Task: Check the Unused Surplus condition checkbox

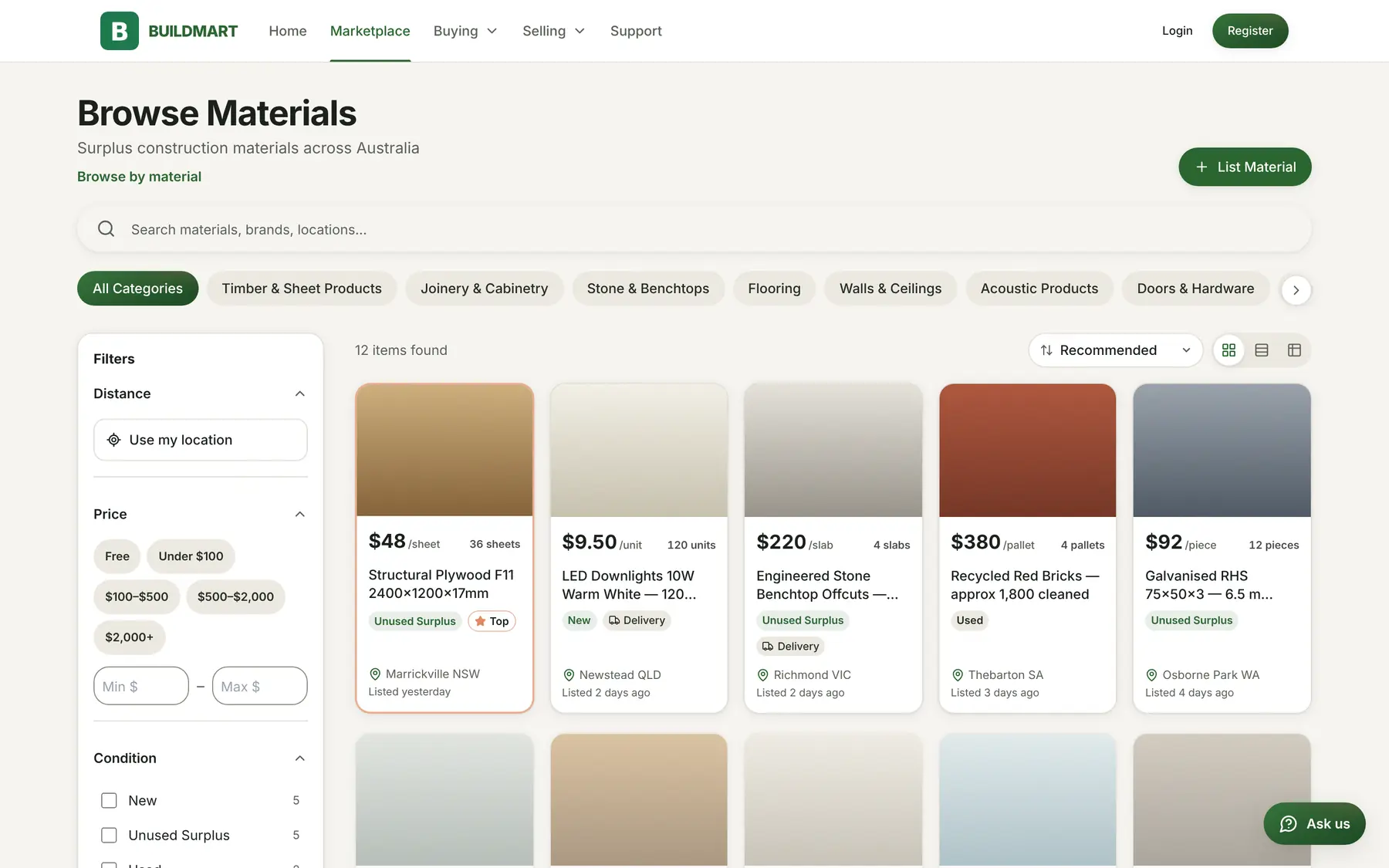Action: pos(109,836)
